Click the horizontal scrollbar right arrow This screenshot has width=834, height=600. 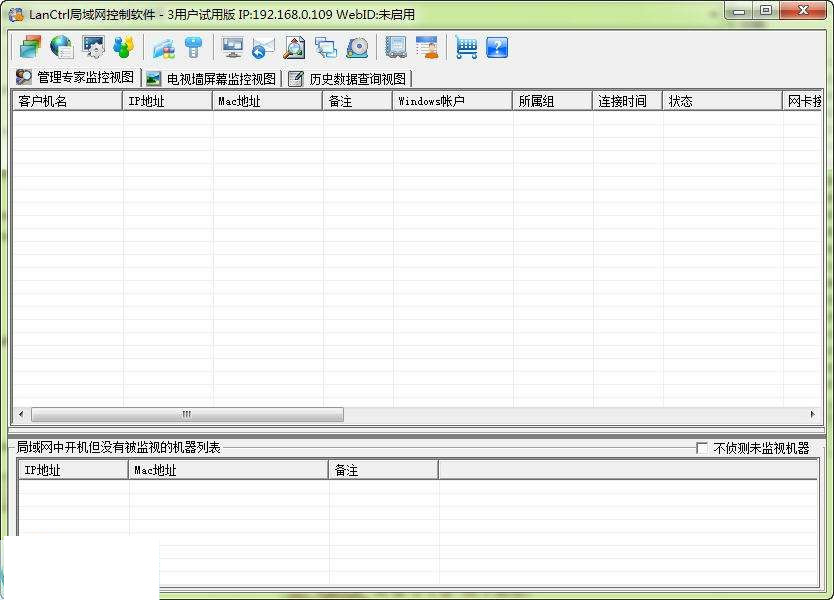point(812,414)
